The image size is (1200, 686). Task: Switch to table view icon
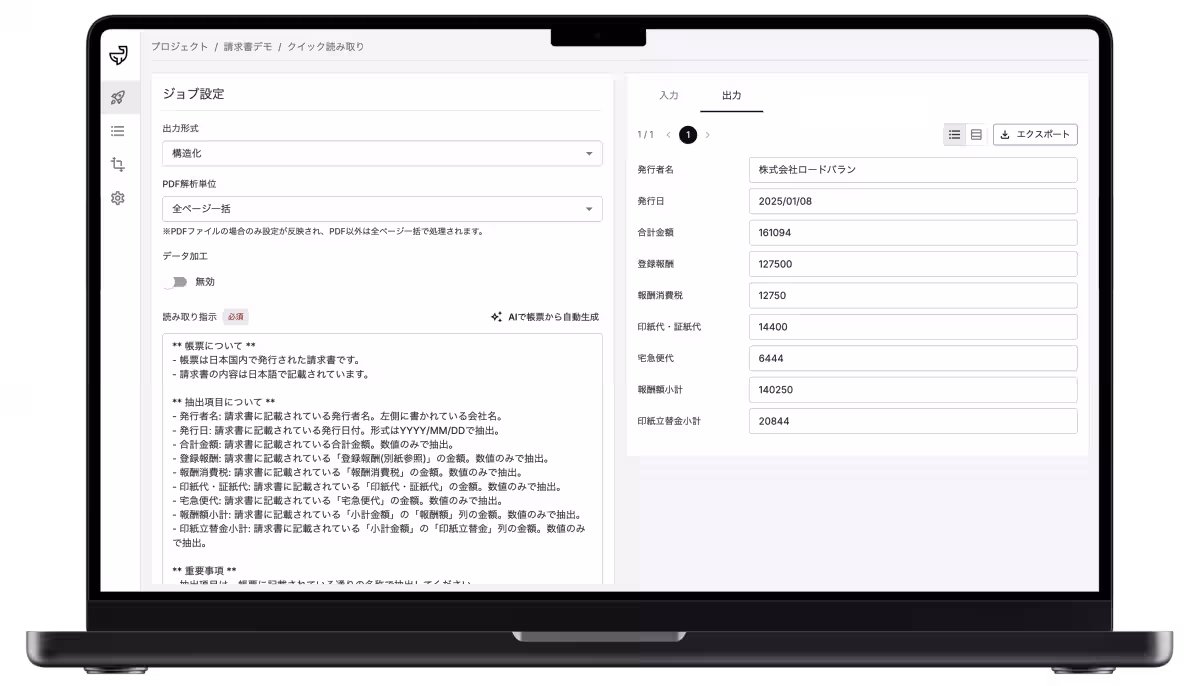976,134
